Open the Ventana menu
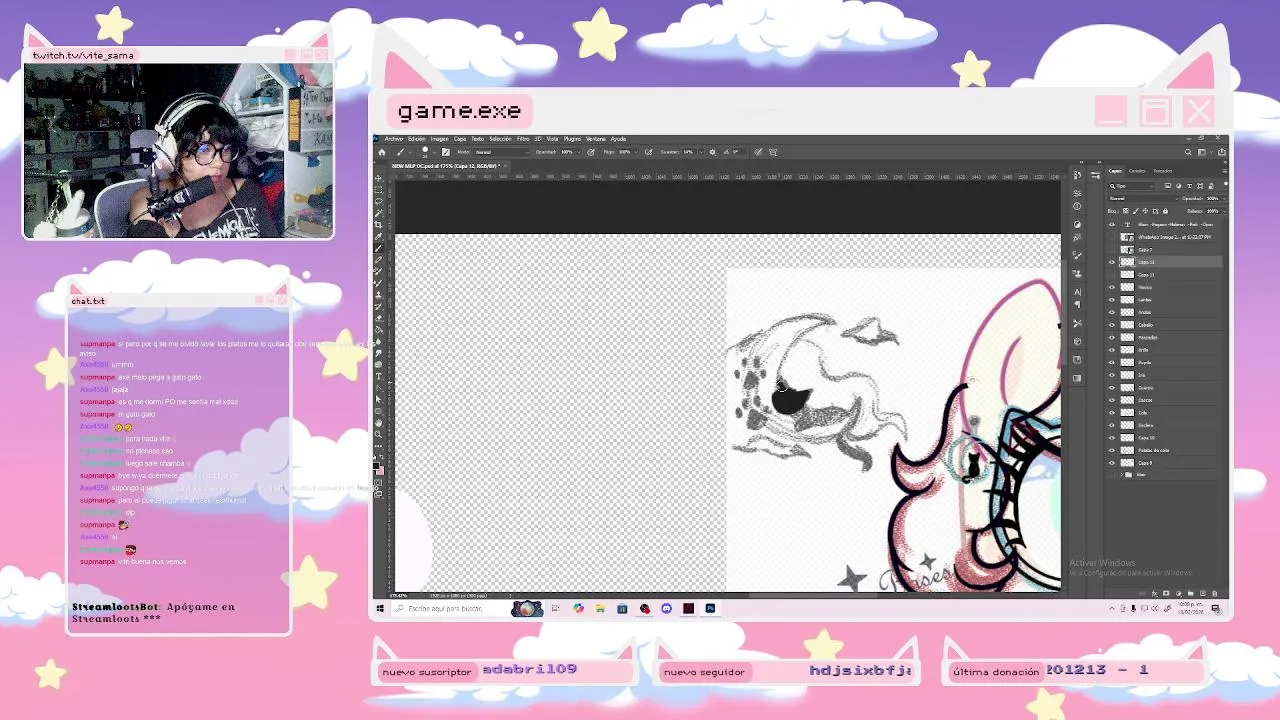The height and width of the screenshot is (720, 1280). [595, 139]
